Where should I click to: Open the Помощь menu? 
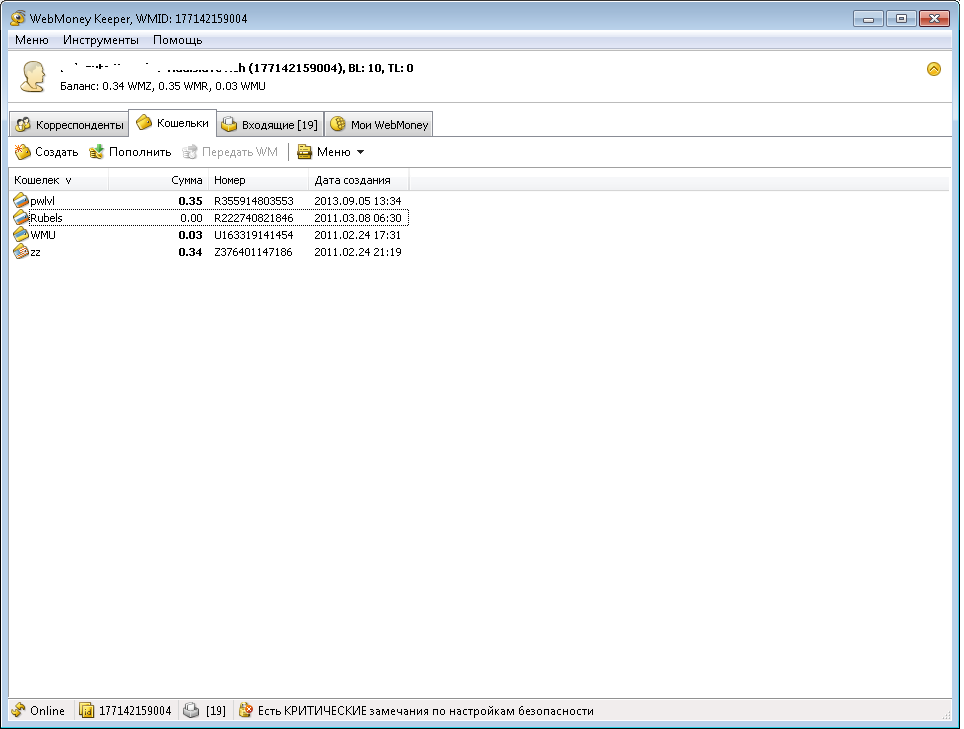(178, 40)
